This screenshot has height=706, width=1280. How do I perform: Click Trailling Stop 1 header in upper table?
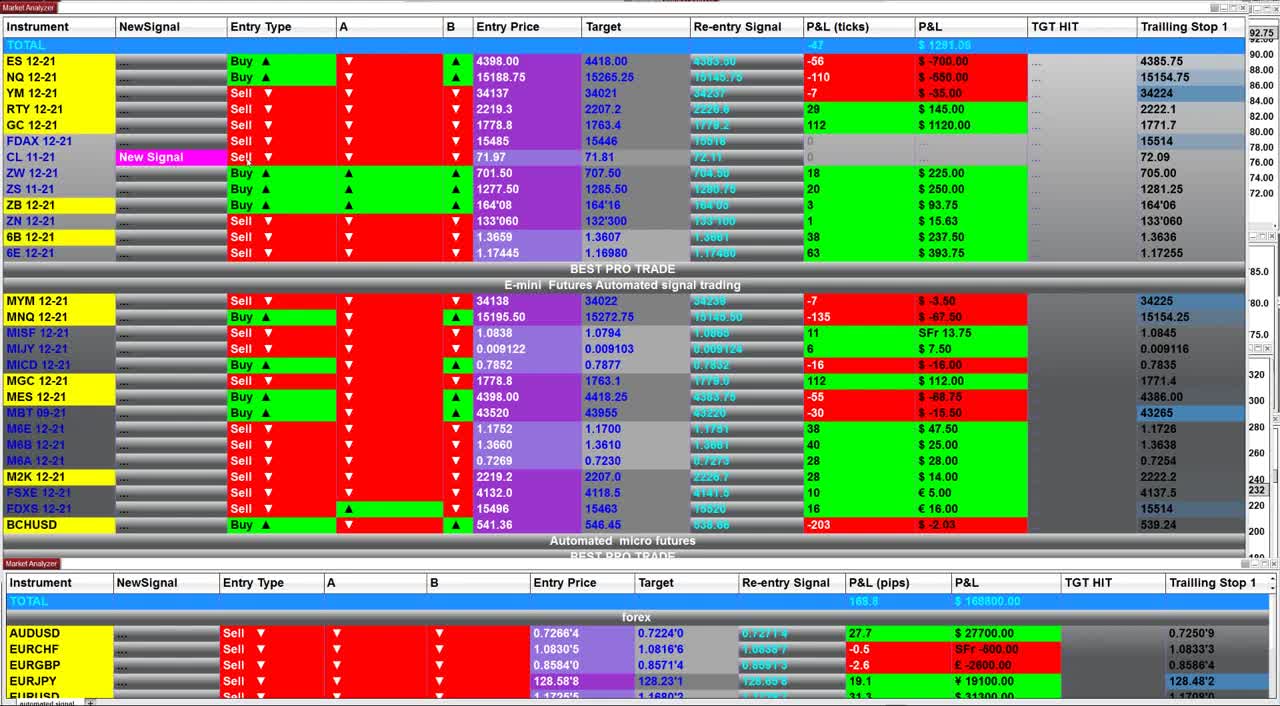point(1190,27)
